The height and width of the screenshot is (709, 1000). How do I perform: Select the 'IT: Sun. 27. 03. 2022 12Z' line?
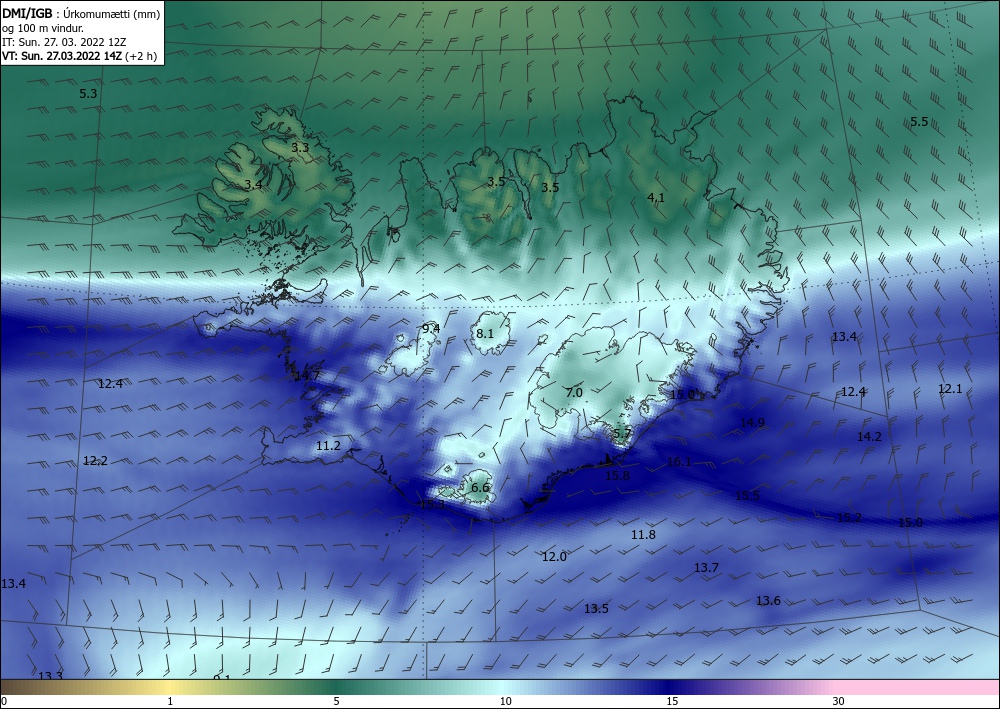(64, 42)
